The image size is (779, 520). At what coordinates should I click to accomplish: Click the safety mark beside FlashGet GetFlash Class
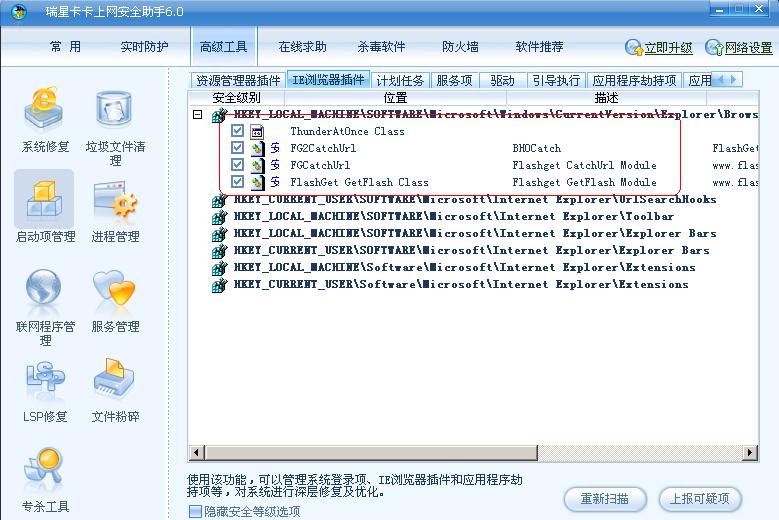pyautogui.click(x=275, y=182)
